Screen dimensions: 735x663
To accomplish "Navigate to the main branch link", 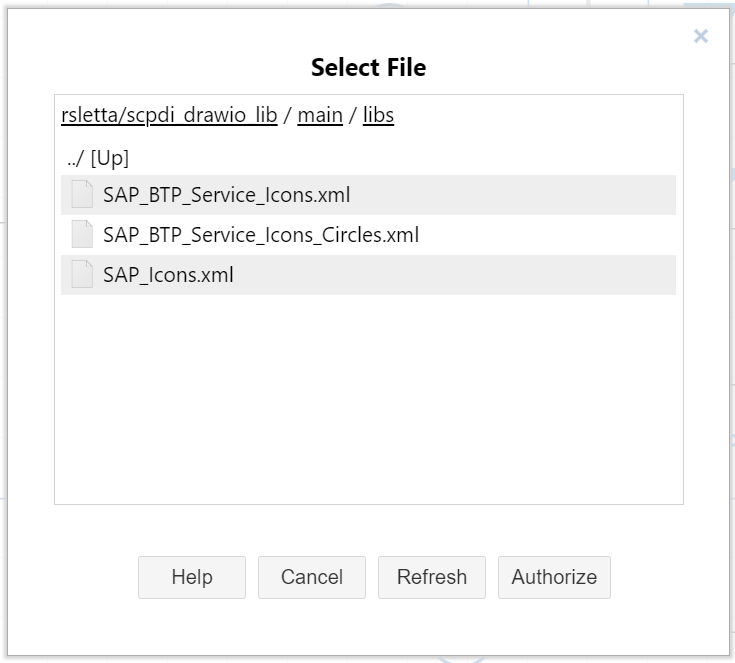I will 320,115.
